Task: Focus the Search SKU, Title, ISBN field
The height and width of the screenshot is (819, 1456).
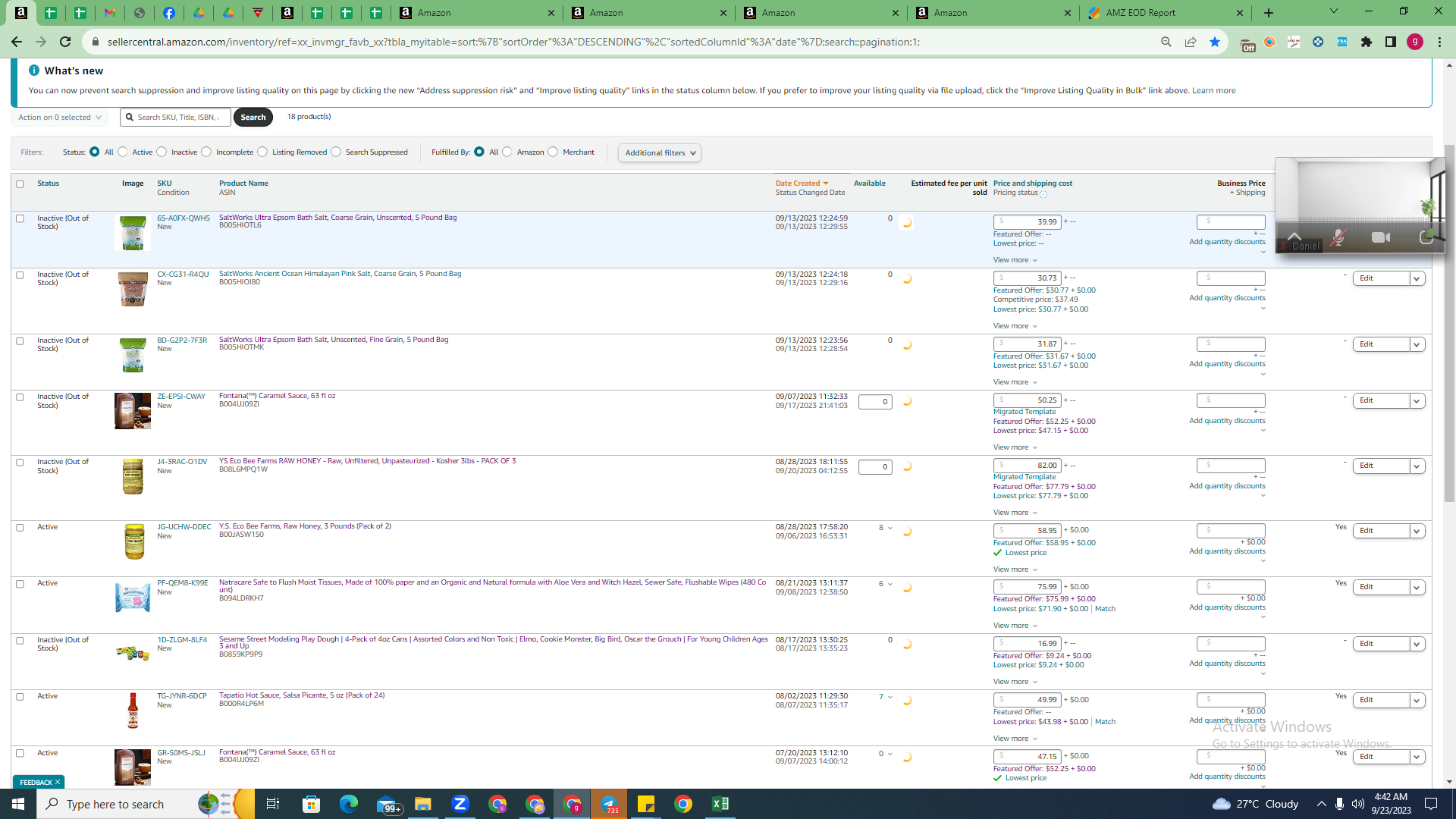Action: [x=175, y=118]
